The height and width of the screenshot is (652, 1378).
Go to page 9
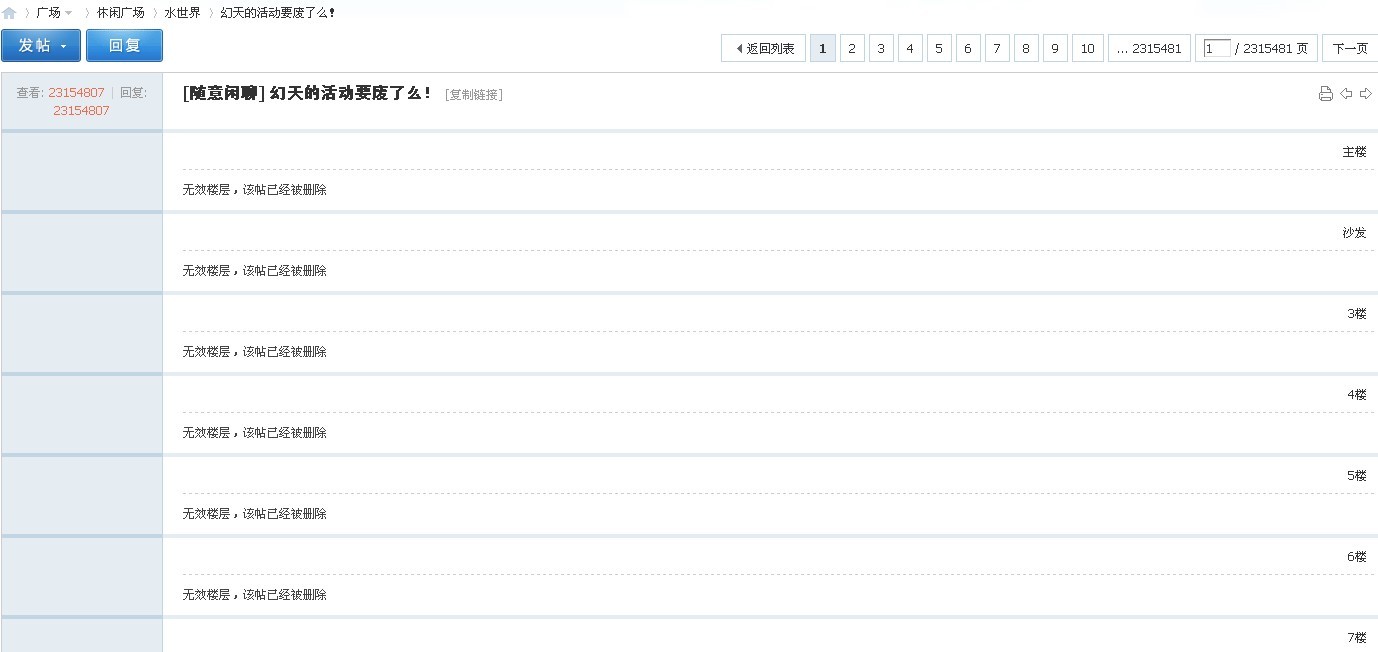[x=1055, y=48]
